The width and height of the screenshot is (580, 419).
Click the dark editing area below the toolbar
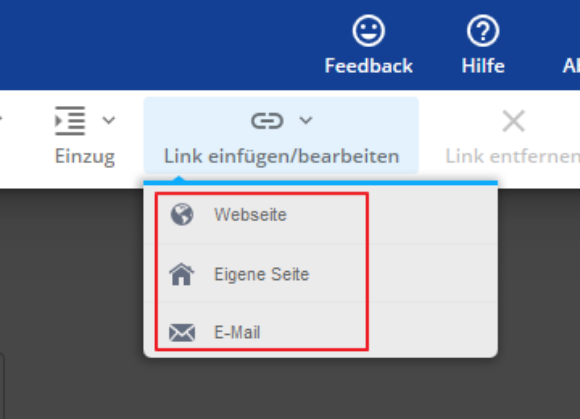pos(70,296)
